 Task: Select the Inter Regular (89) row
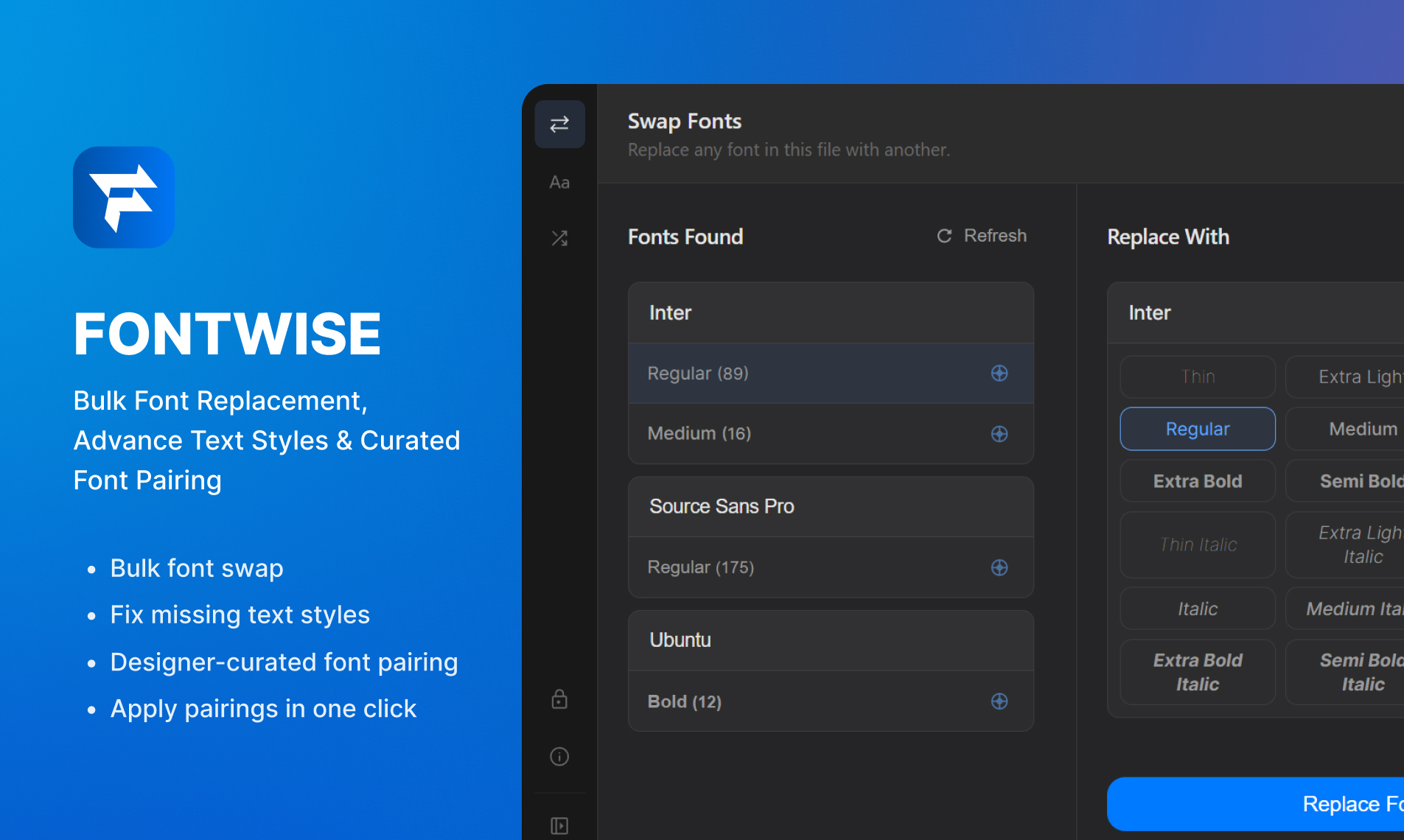pyautogui.click(x=831, y=374)
